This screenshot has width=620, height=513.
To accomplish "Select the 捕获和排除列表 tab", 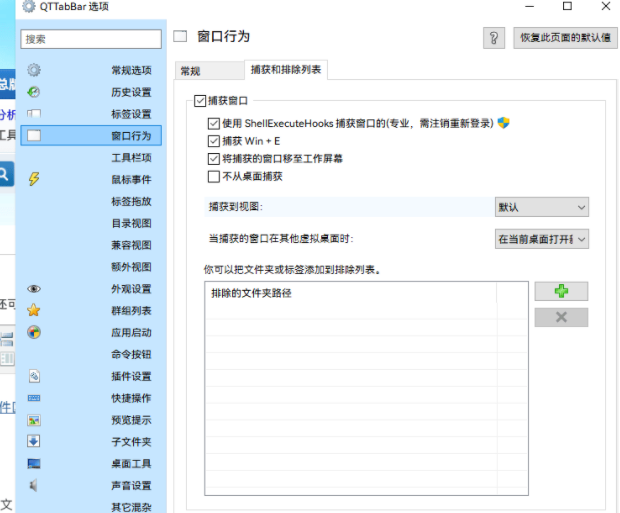I will tap(286, 70).
